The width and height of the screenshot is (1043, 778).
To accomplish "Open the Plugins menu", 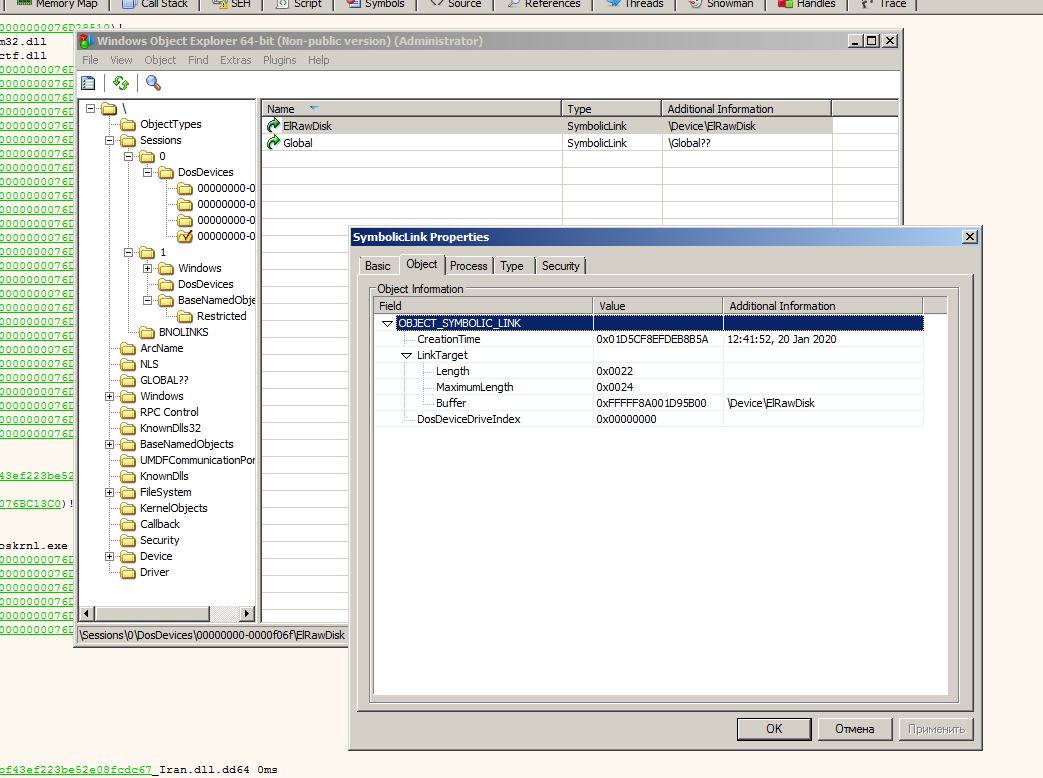I will pos(279,60).
